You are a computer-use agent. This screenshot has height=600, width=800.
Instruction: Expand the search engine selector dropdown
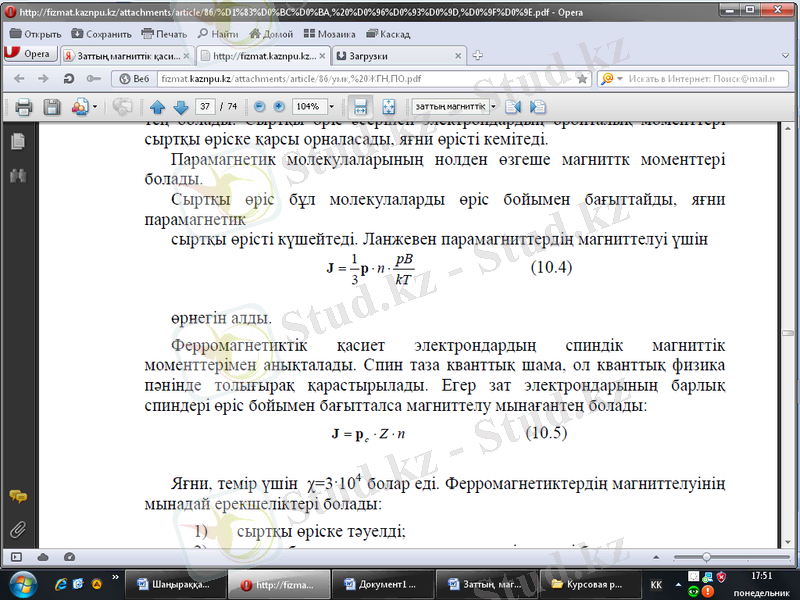(620, 79)
